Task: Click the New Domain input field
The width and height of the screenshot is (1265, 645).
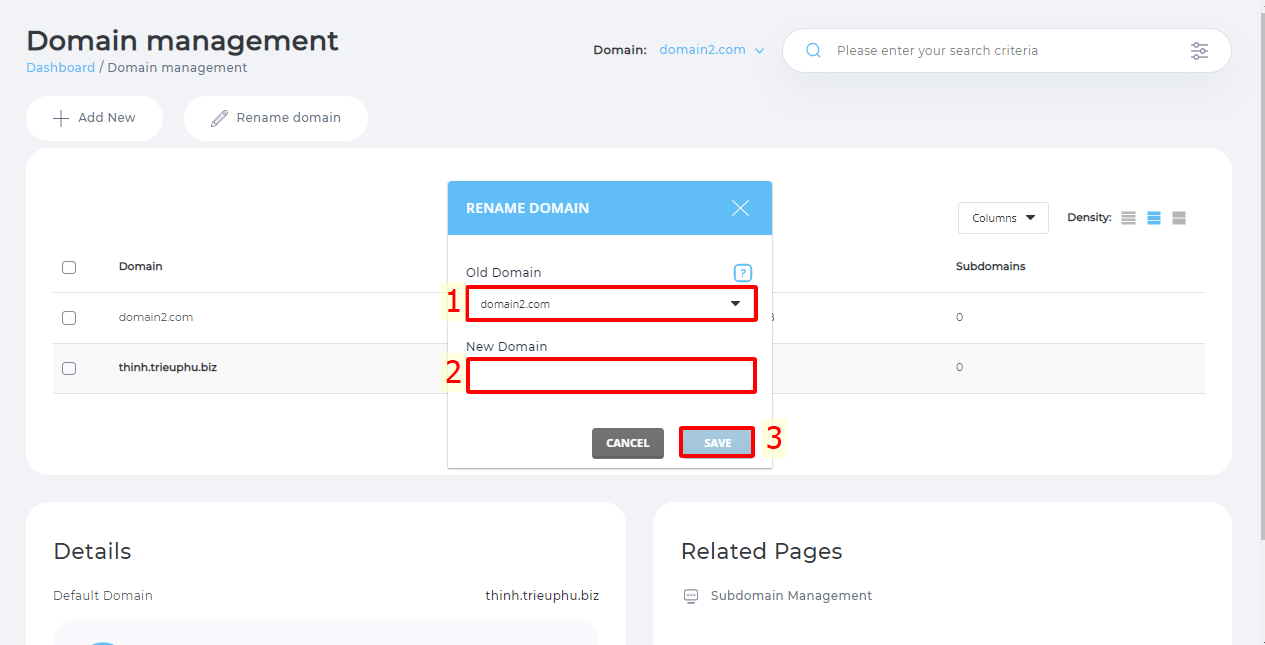Action: click(611, 376)
